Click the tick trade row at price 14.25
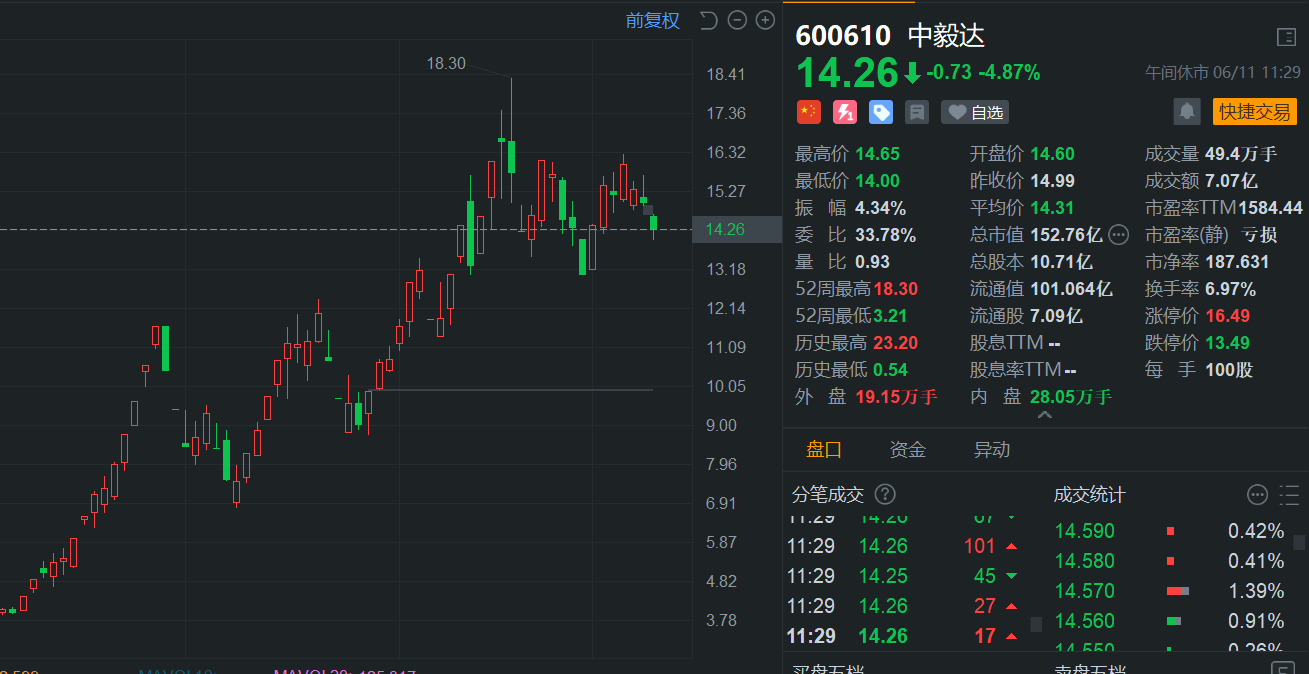 [905, 576]
